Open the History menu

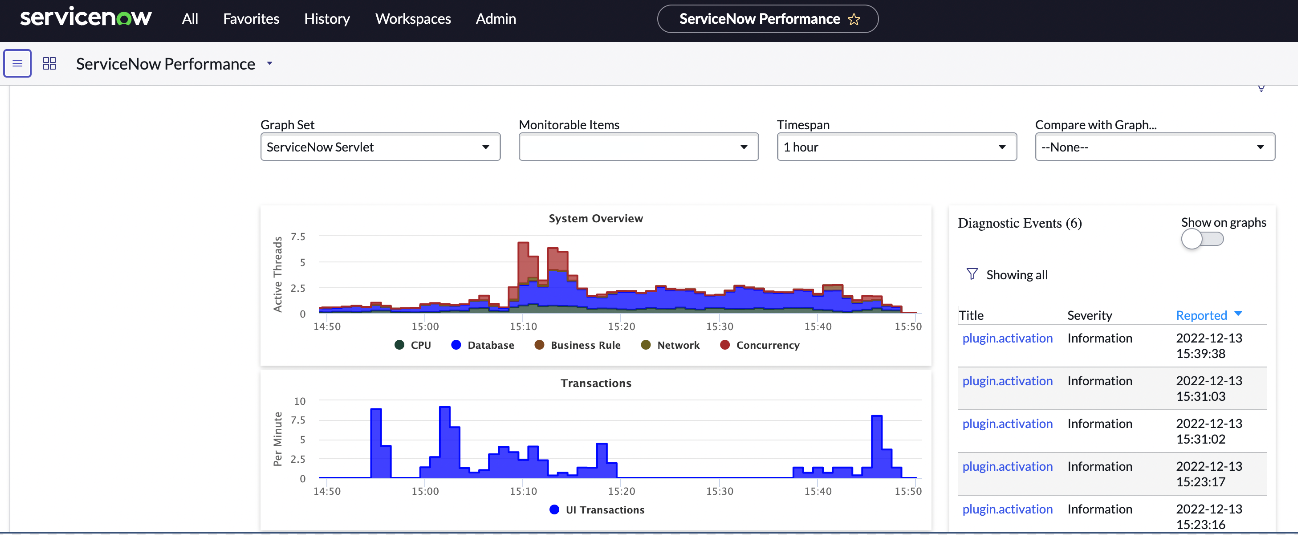pyautogui.click(x=327, y=19)
